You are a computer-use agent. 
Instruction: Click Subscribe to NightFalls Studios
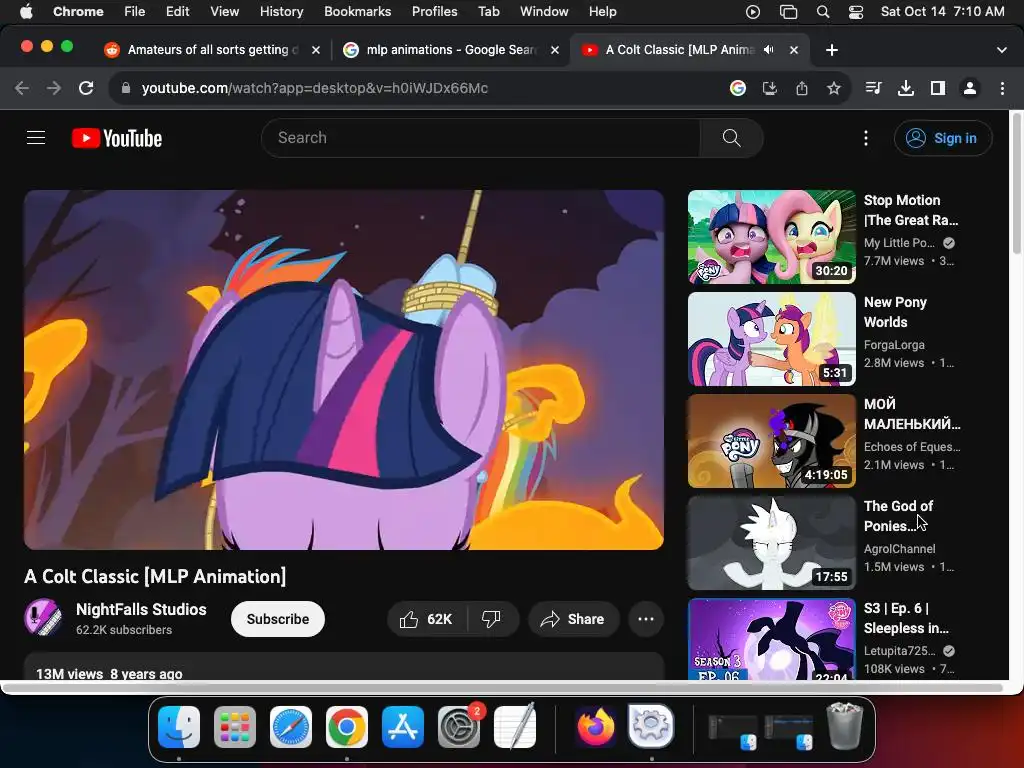[278, 619]
